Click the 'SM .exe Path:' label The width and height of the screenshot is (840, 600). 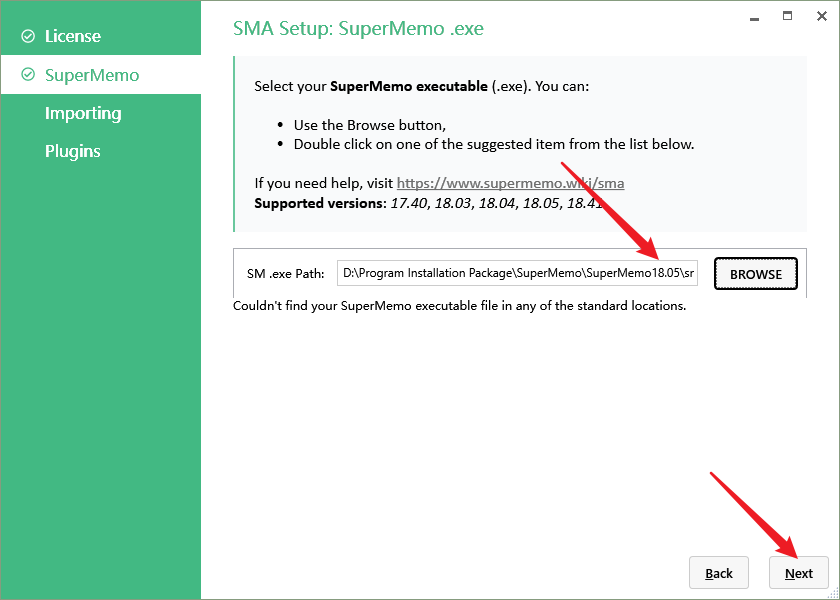[285, 274]
